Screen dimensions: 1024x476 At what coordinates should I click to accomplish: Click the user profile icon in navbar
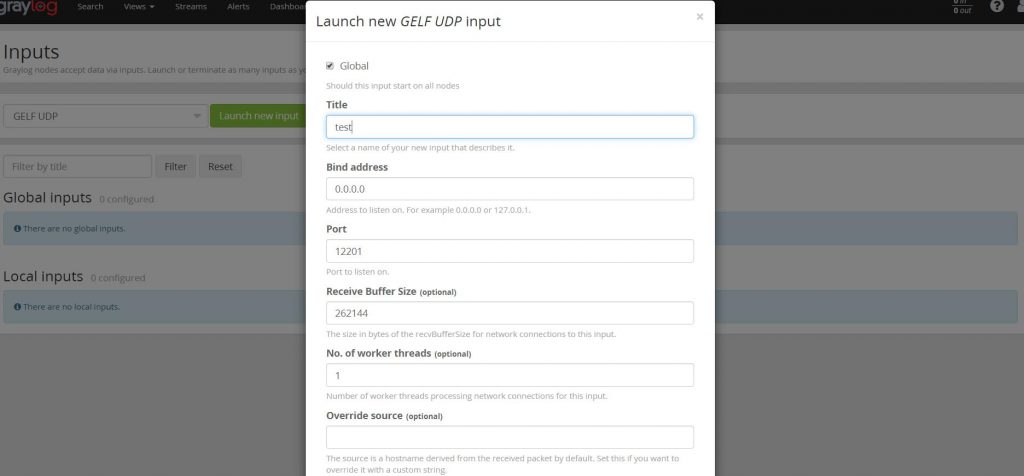tap(1019, 7)
